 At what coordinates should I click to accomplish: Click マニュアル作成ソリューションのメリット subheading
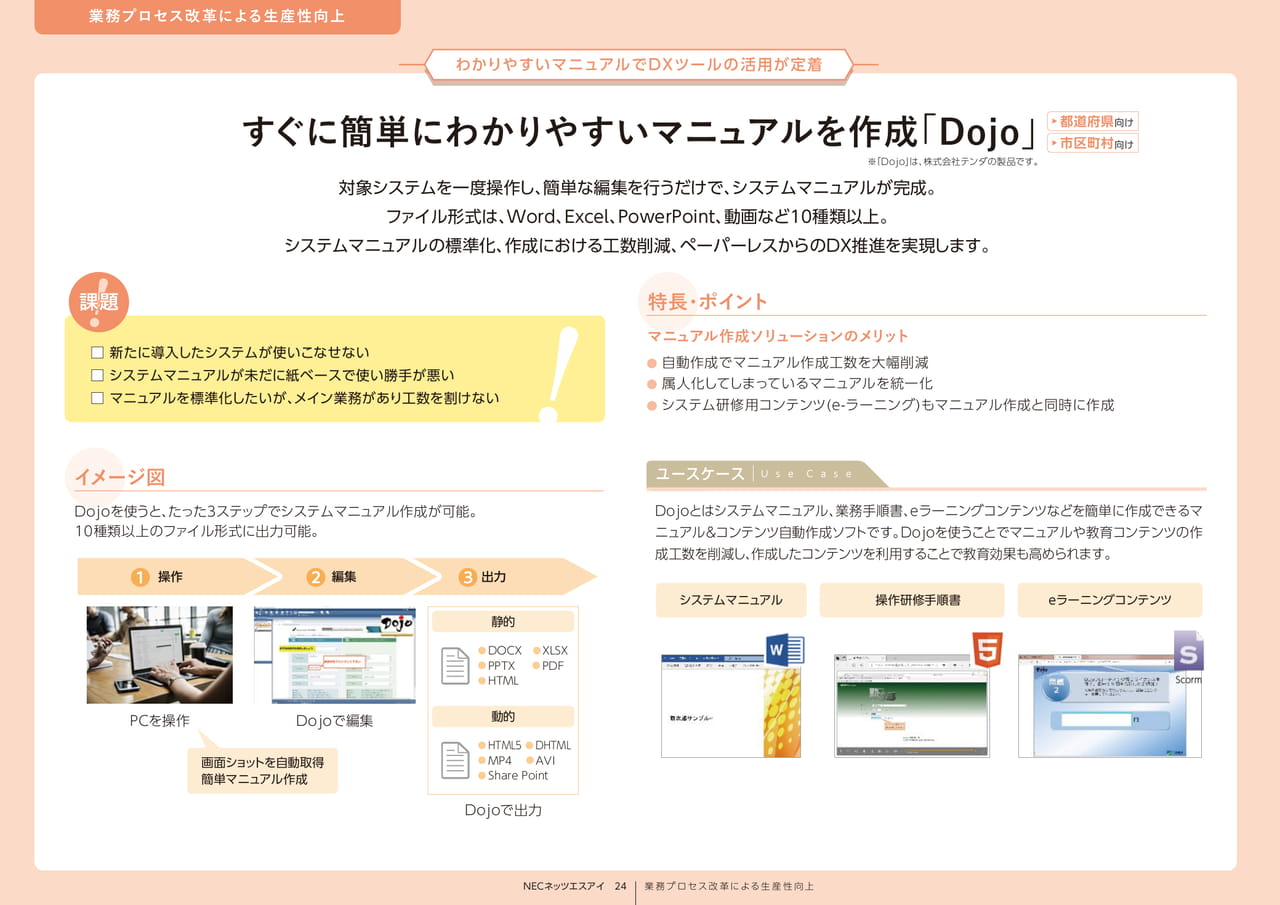pyautogui.click(x=778, y=336)
